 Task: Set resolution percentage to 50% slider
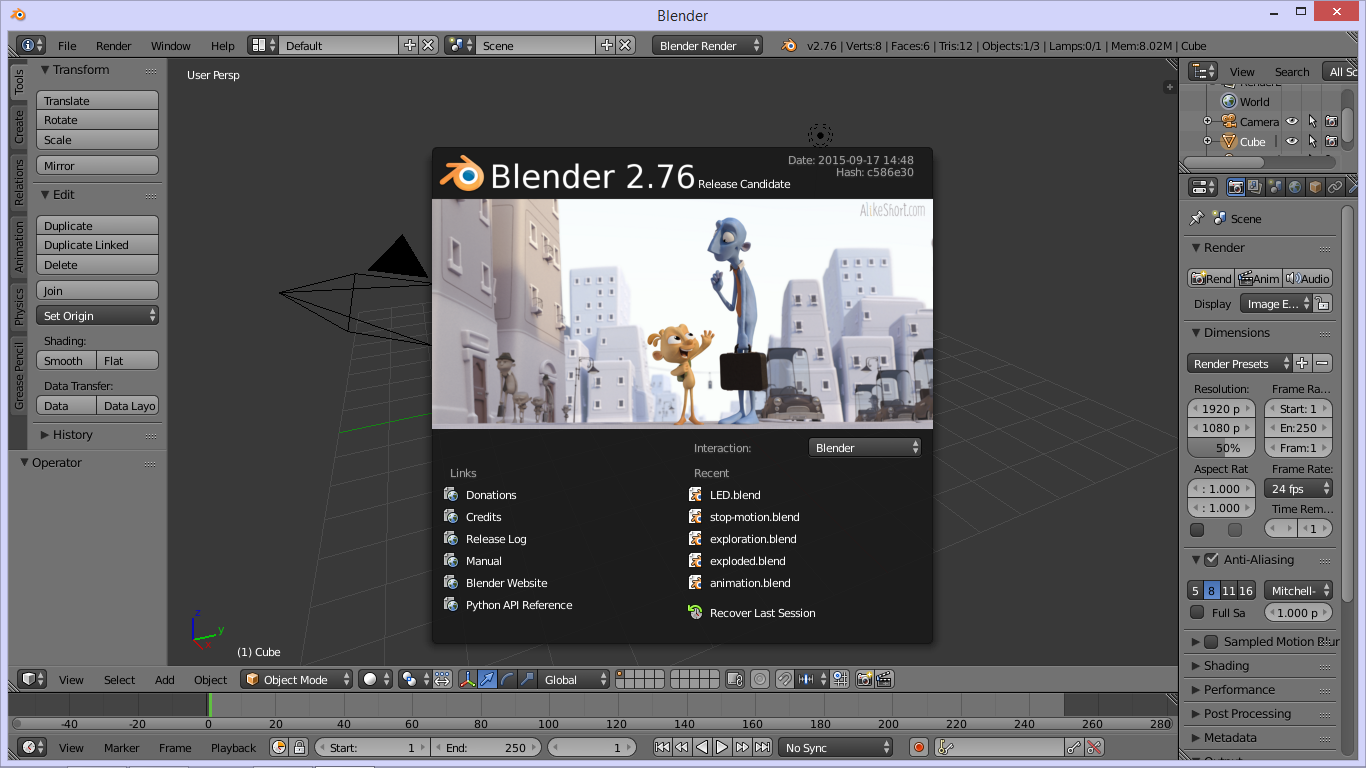click(x=1221, y=446)
